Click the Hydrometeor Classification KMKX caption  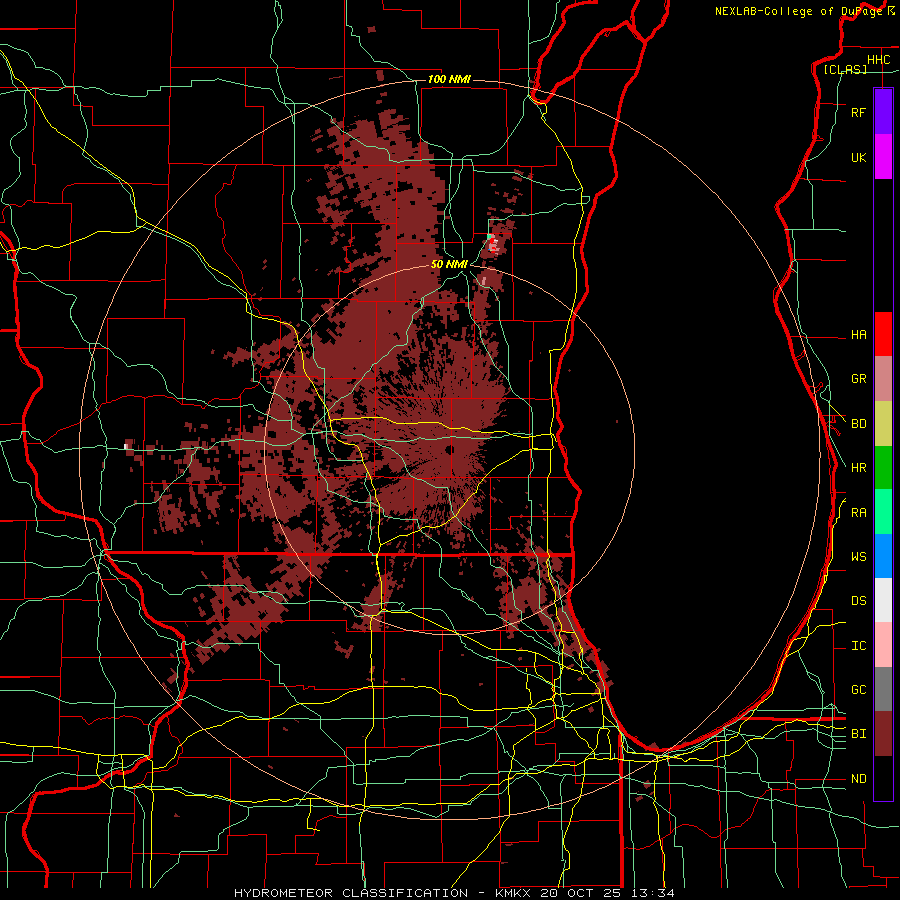(454, 893)
